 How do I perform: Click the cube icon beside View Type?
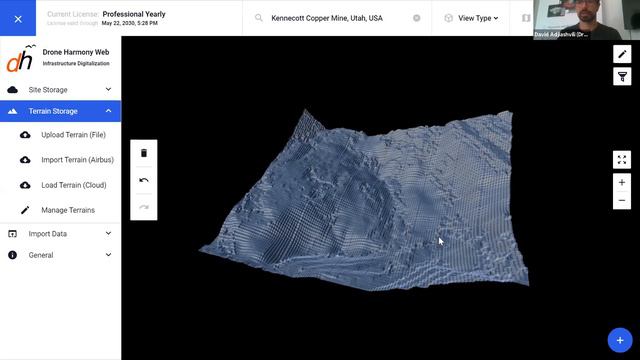(449, 18)
